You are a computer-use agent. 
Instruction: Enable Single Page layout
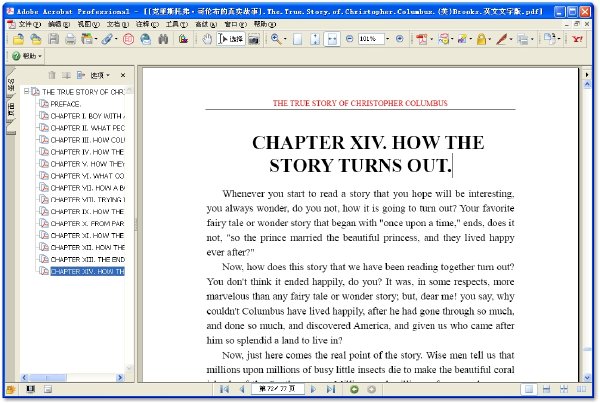(x=529, y=389)
